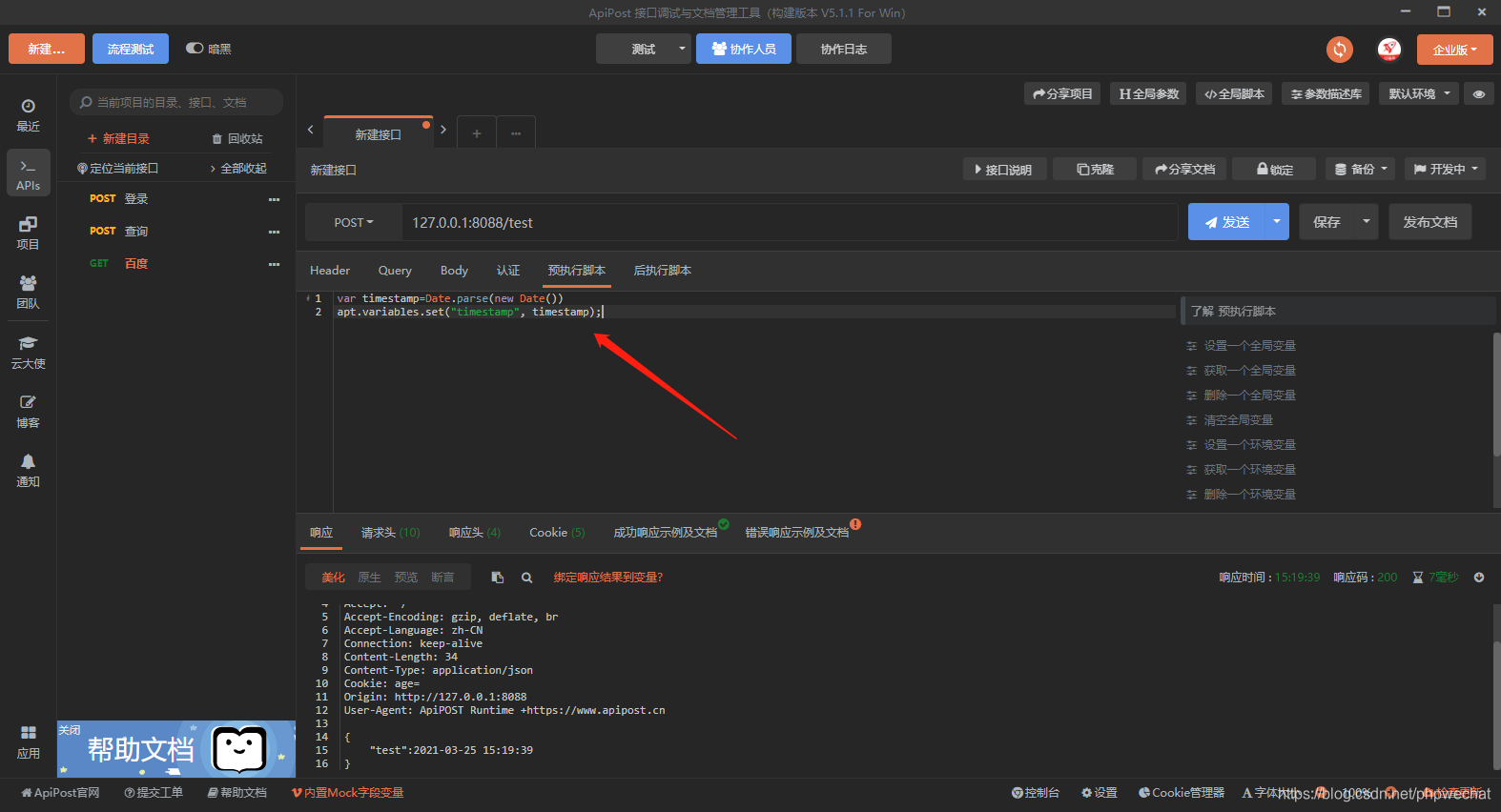Close the 帮助文档 banner with 关闭
Image resolution: width=1501 pixels, height=812 pixels.
(70, 730)
